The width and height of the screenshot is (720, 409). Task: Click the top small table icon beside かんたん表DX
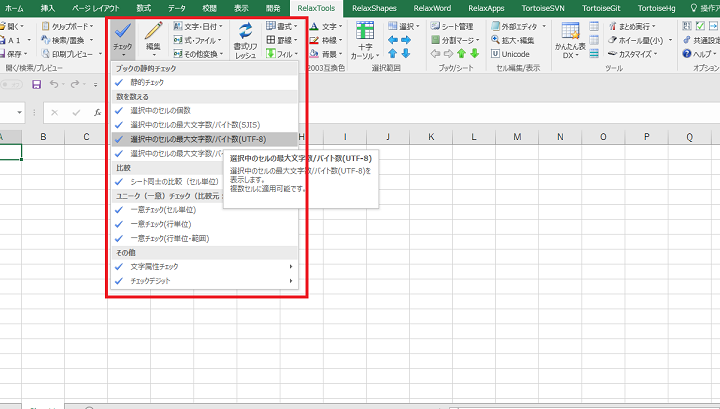pyautogui.click(x=594, y=26)
